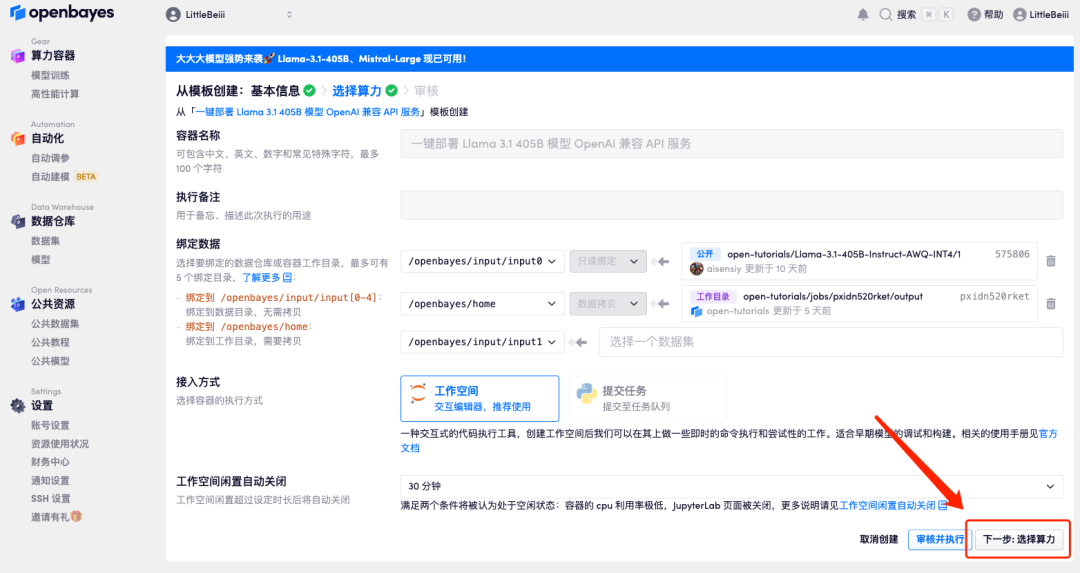The image size is (1080, 573).
Task: Click the arrow icon beside 数据拷贝
Action: click(x=660, y=304)
